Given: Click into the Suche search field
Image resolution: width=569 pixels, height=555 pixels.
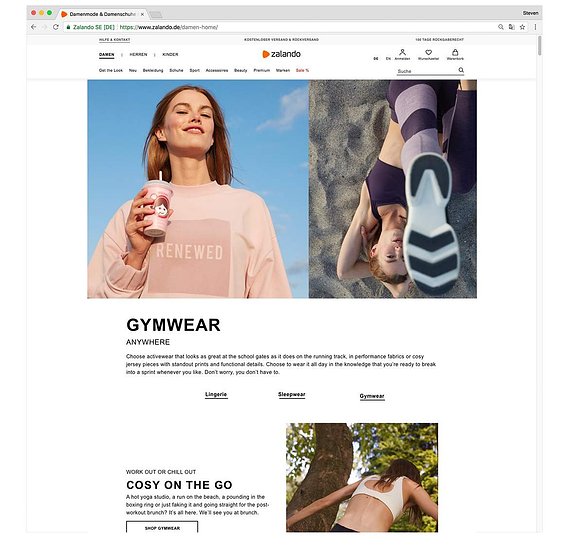Looking at the screenshot, I should [x=426, y=71].
